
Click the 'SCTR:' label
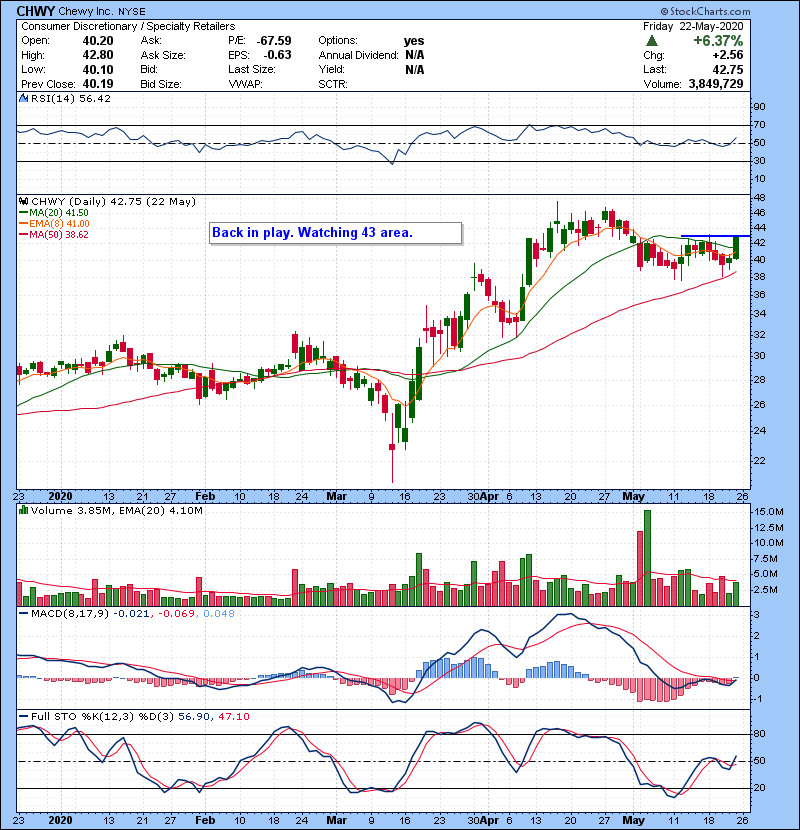(333, 84)
